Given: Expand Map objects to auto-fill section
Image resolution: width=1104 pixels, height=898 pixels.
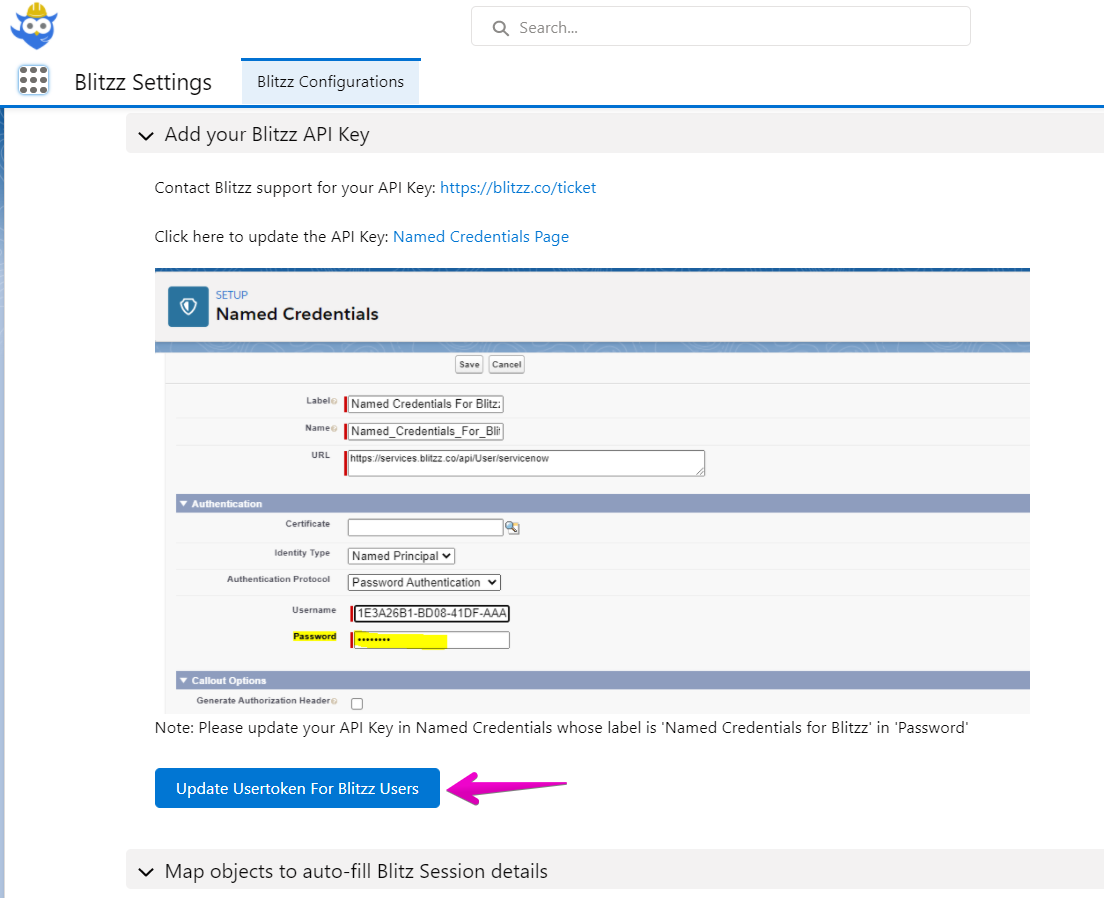Looking at the screenshot, I should [146, 872].
